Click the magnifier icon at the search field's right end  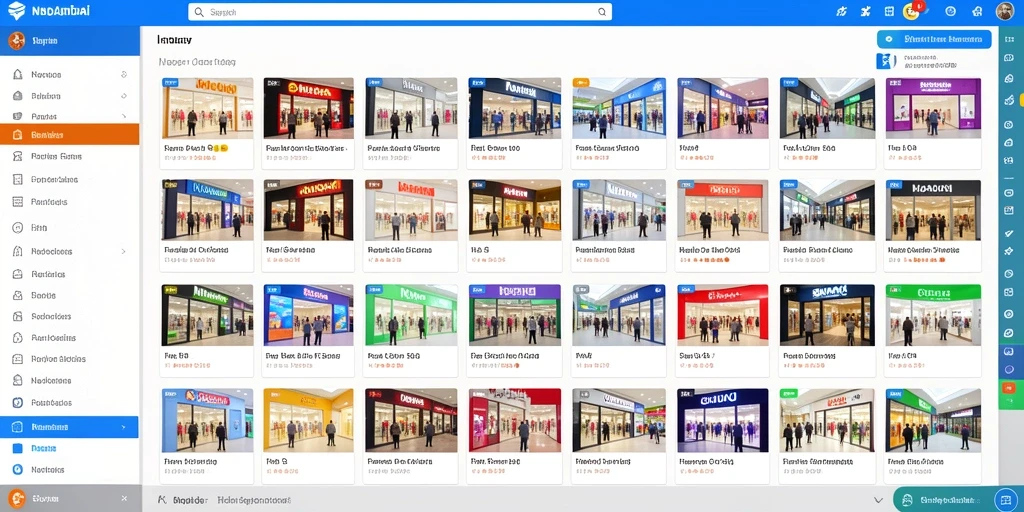(x=602, y=12)
